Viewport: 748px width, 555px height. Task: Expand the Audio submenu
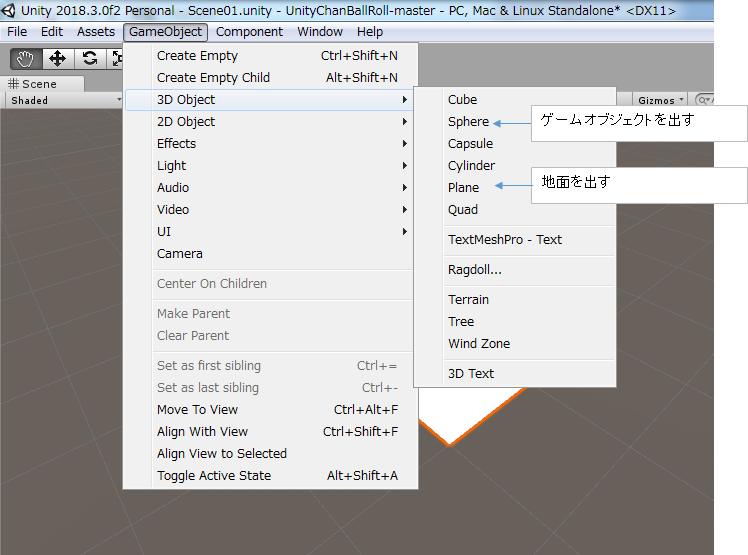271,188
